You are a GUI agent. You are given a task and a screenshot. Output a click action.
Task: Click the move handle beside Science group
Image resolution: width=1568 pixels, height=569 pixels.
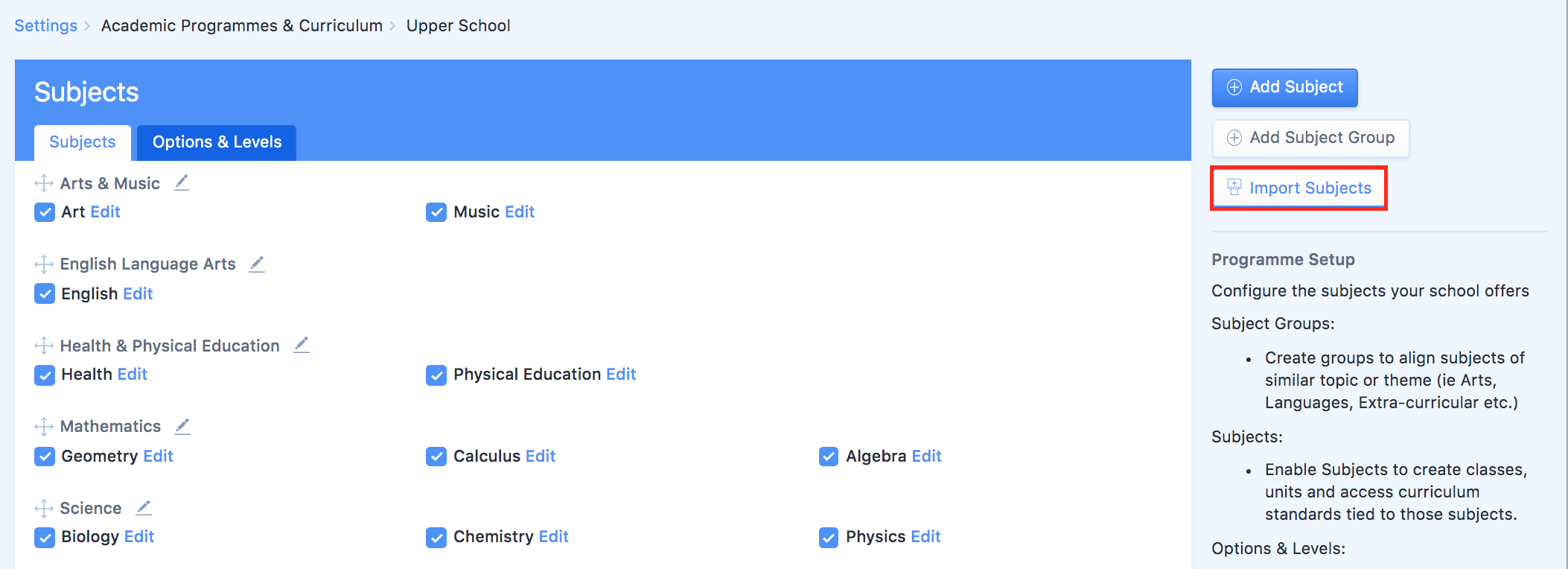click(44, 509)
